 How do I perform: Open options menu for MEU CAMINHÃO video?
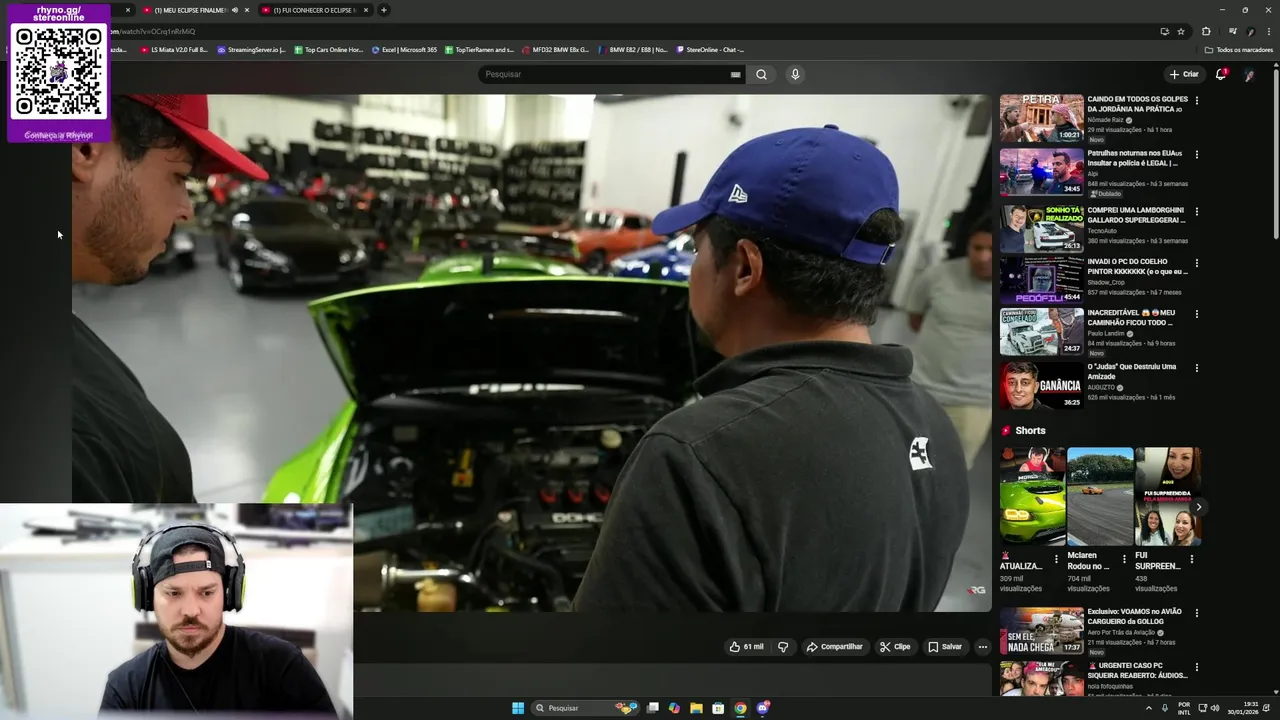(x=1197, y=314)
